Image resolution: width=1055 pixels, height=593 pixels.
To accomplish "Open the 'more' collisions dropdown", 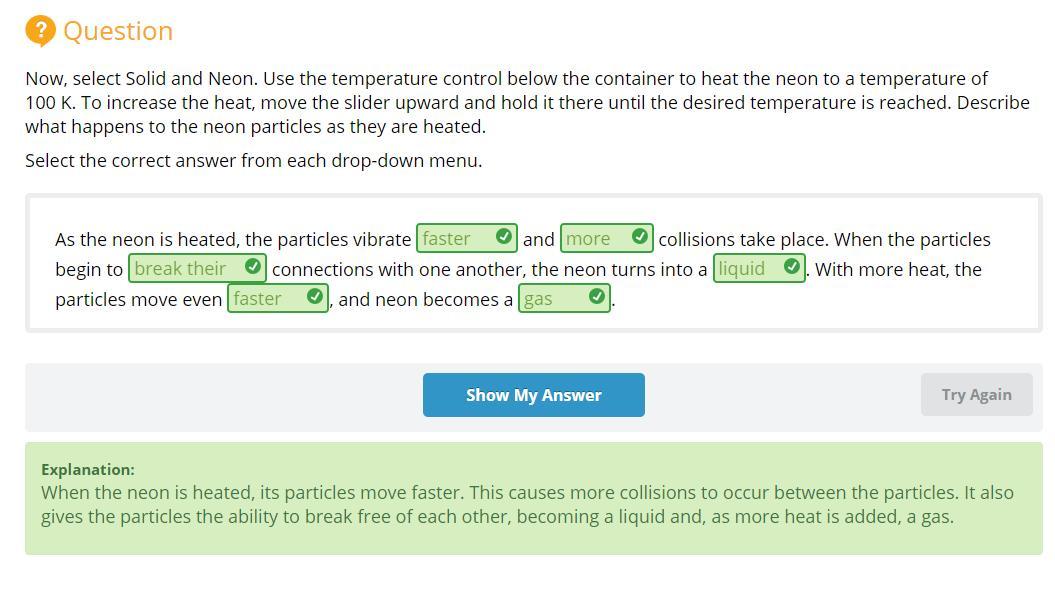I will pyautogui.click(x=607, y=238).
